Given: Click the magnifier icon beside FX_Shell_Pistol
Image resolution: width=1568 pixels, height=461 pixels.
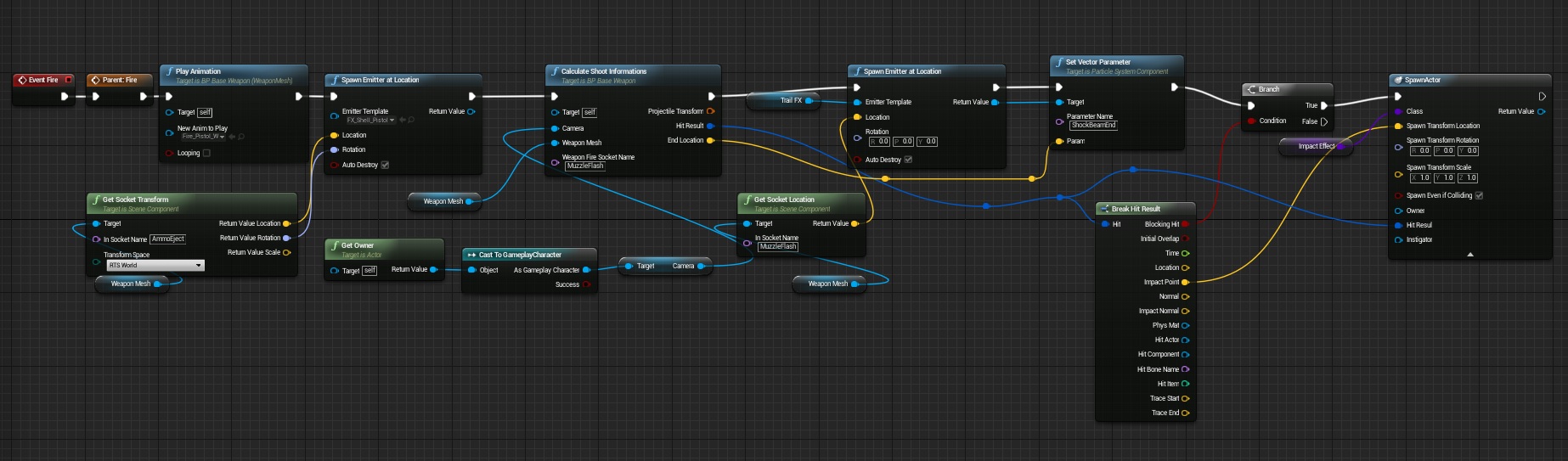Looking at the screenshot, I should tap(411, 120).
